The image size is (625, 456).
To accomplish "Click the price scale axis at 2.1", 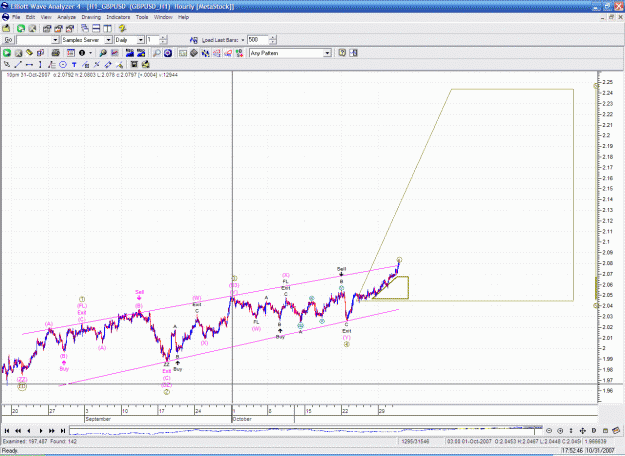I will [606, 242].
